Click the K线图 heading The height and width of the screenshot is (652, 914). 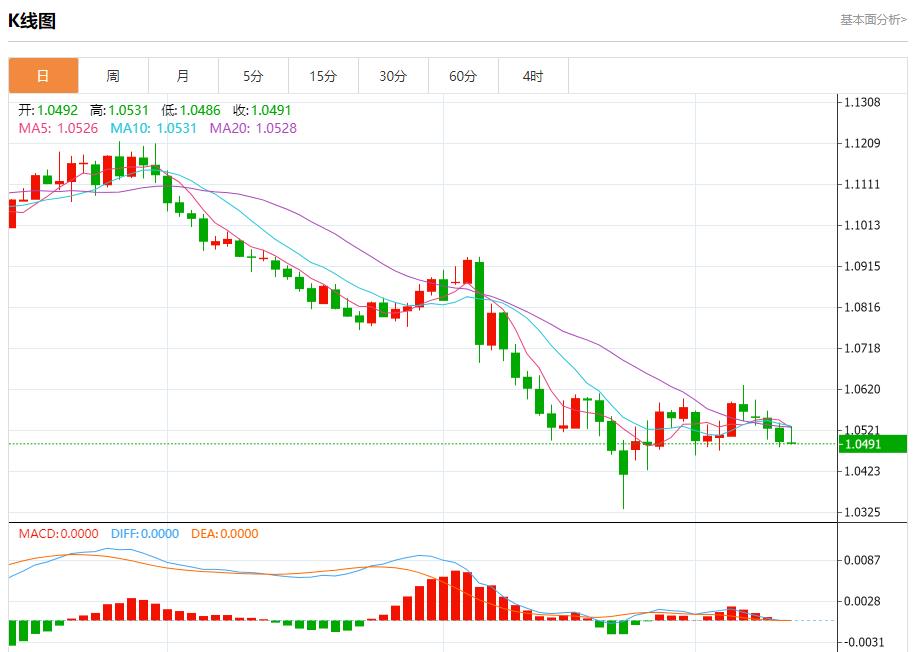32,20
